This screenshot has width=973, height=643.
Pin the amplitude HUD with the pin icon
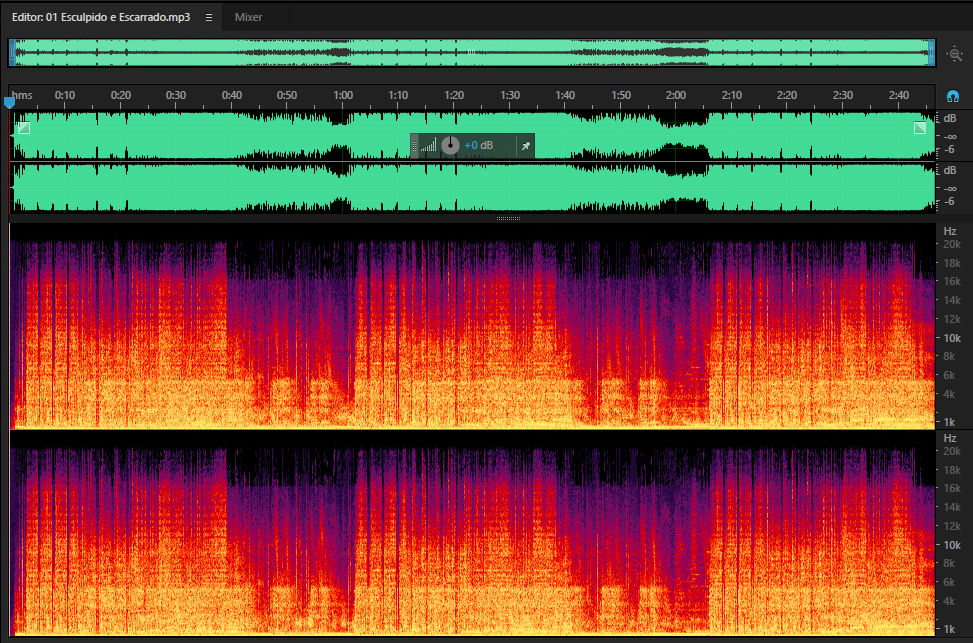click(526, 146)
